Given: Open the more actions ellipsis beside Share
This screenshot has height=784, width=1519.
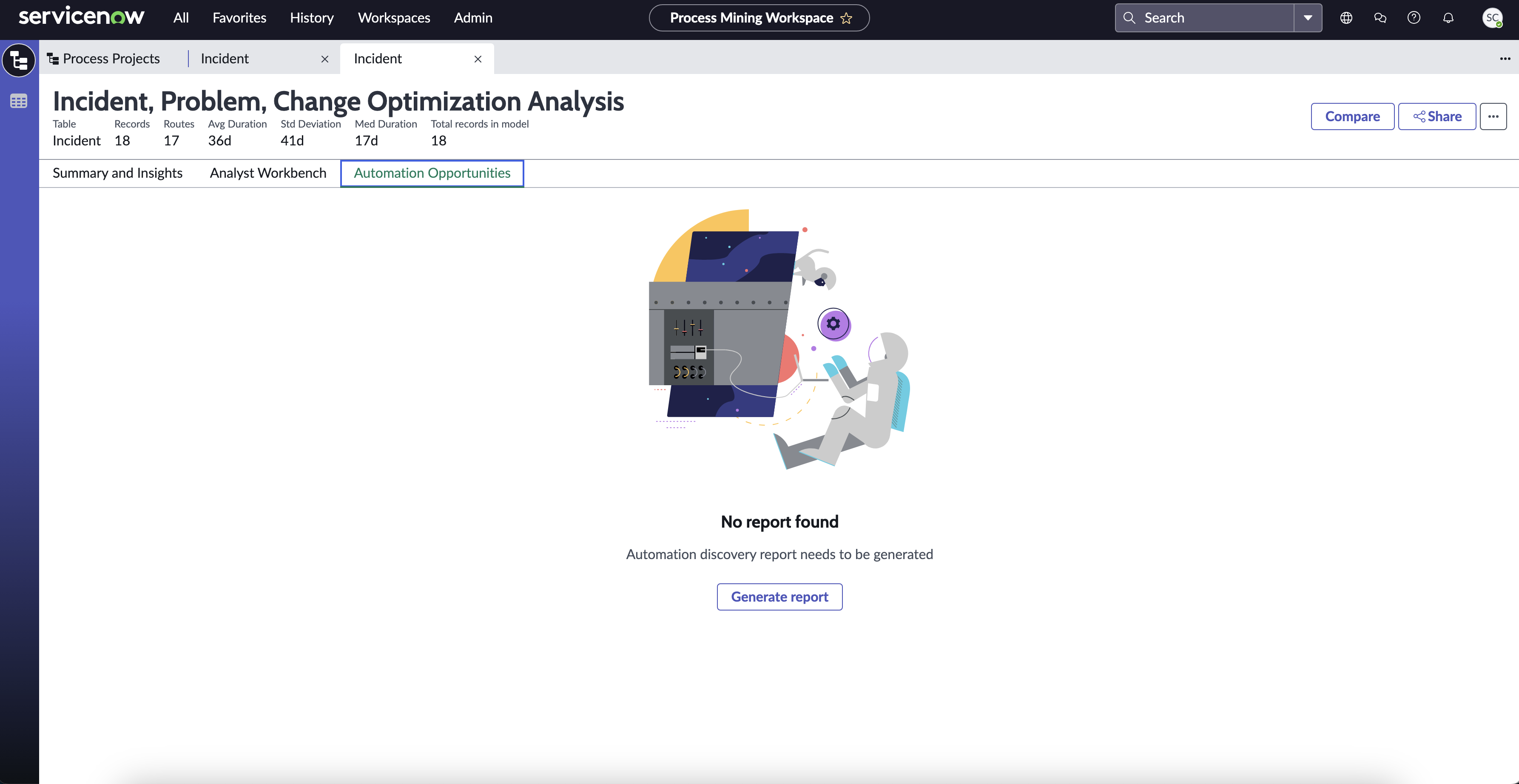Looking at the screenshot, I should pyautogui.click(x=1493, y=116).
